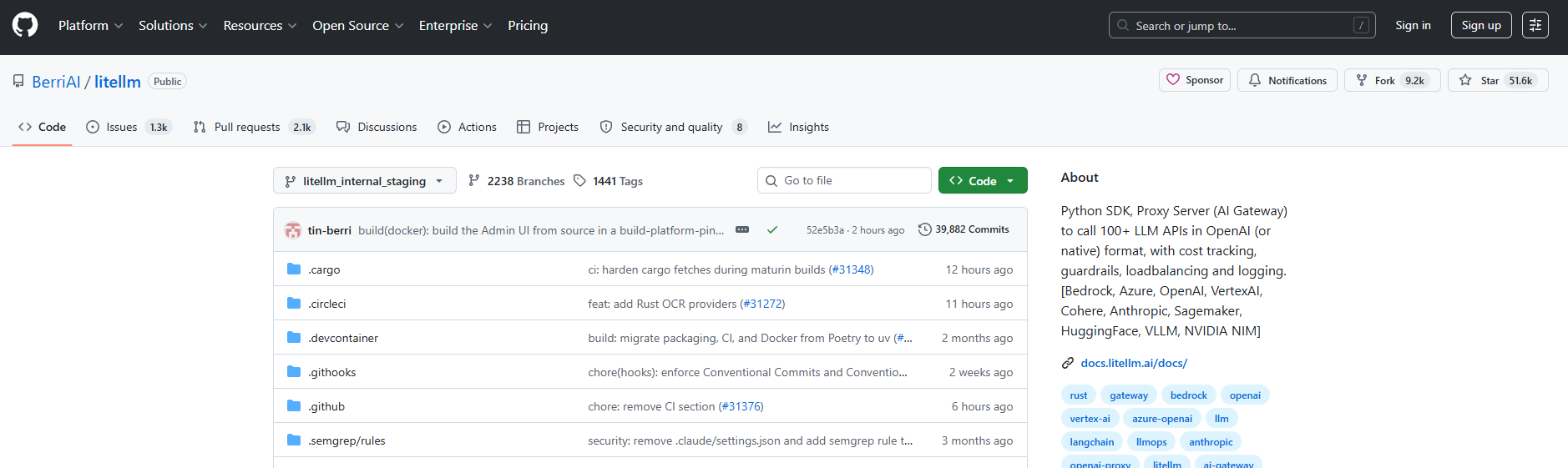Open the .githooks folder
The height and width of the screenshot is (468, 1568).
click(x=331, y=372)
